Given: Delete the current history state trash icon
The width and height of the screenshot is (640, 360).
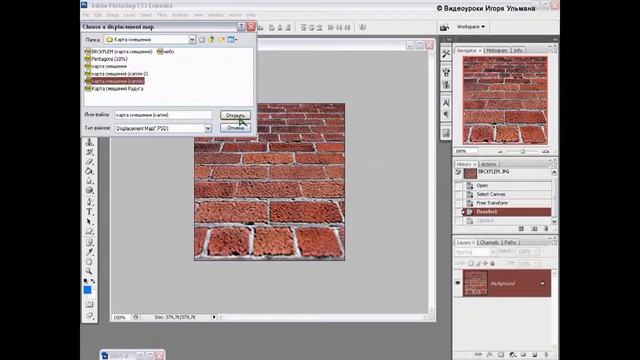Looking at the screenshot, I should point(546,229).
